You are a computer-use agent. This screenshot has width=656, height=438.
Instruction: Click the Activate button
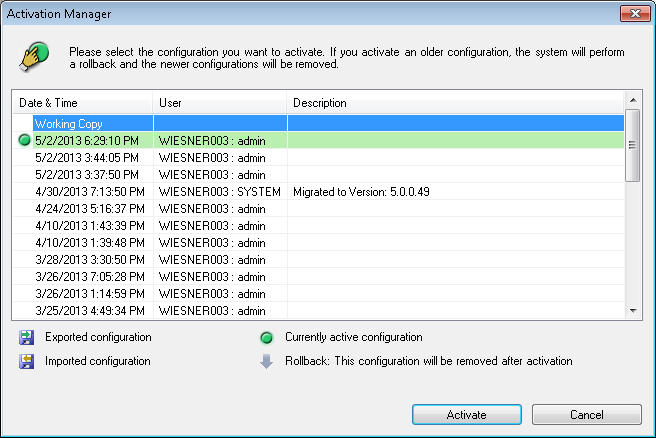click(x=466, y=415)
